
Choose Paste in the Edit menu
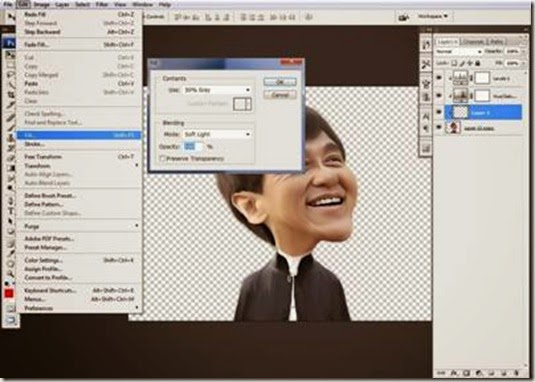pos(79,83)
